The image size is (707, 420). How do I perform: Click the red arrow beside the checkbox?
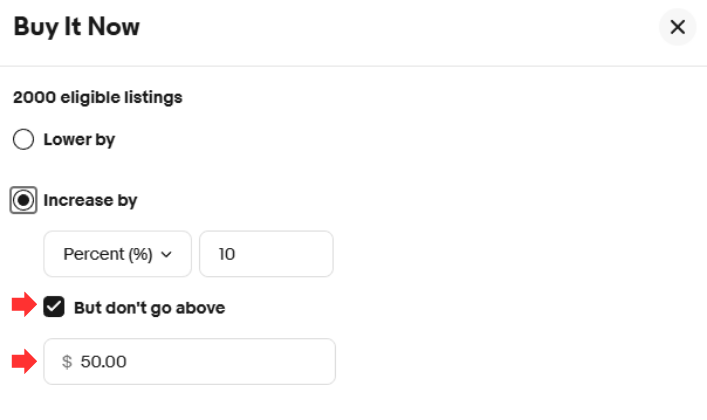pyautogui.click(x=23, y=306)
